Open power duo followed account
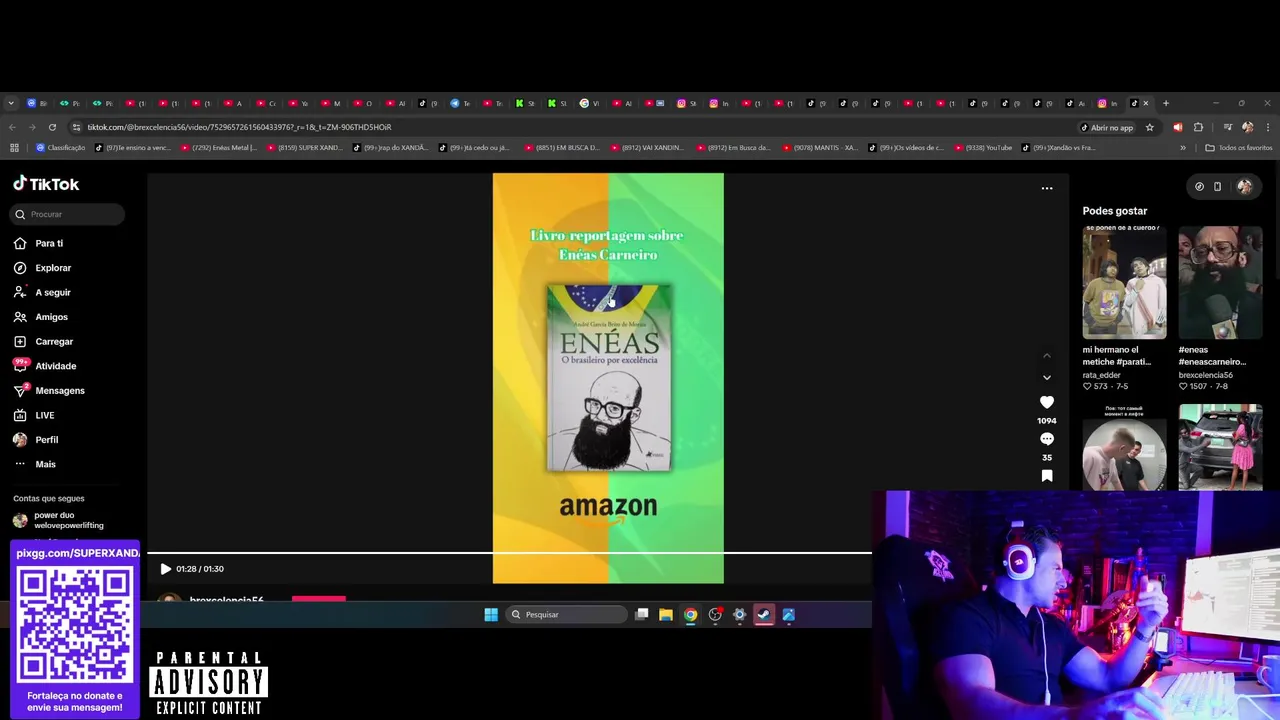Screen dimensions: 1280x720 coord(60,520)
